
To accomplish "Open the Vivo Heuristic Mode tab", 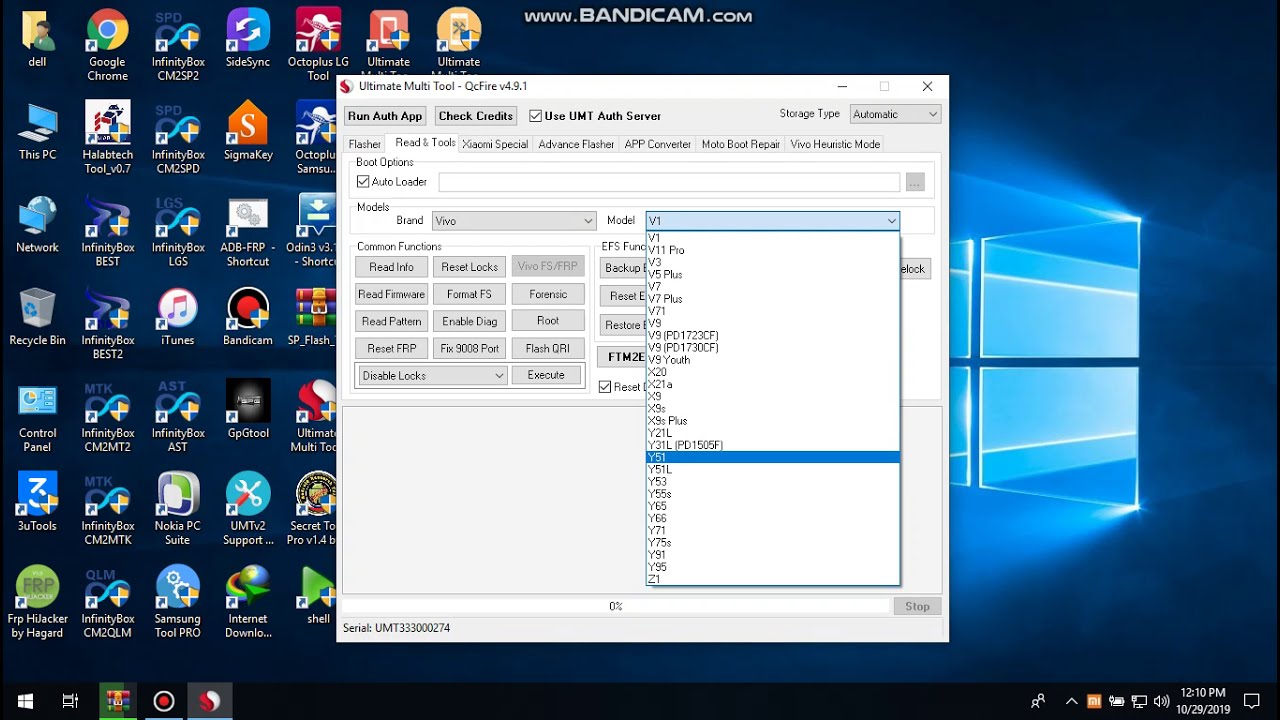I will coord(835,144).
